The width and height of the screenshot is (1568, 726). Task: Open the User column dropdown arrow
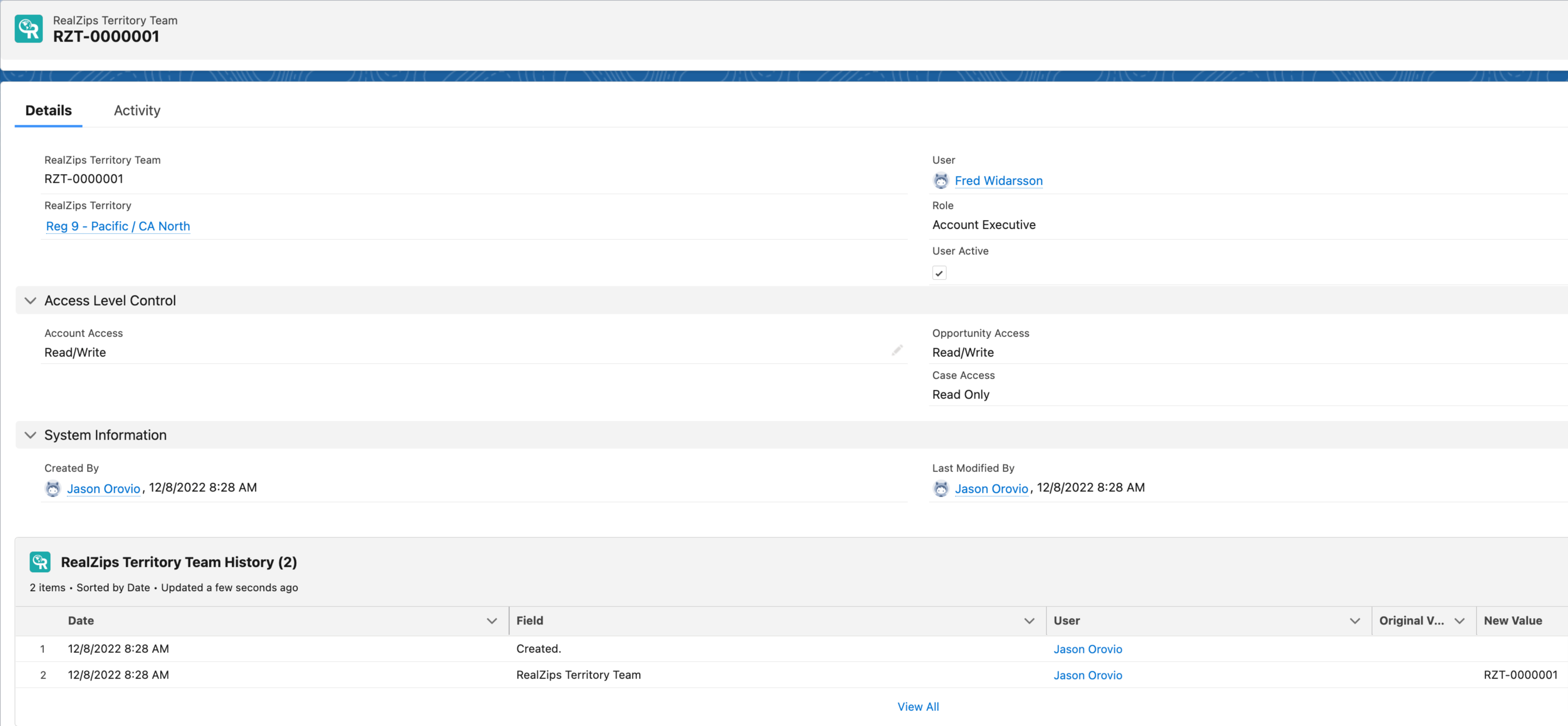1354,621
